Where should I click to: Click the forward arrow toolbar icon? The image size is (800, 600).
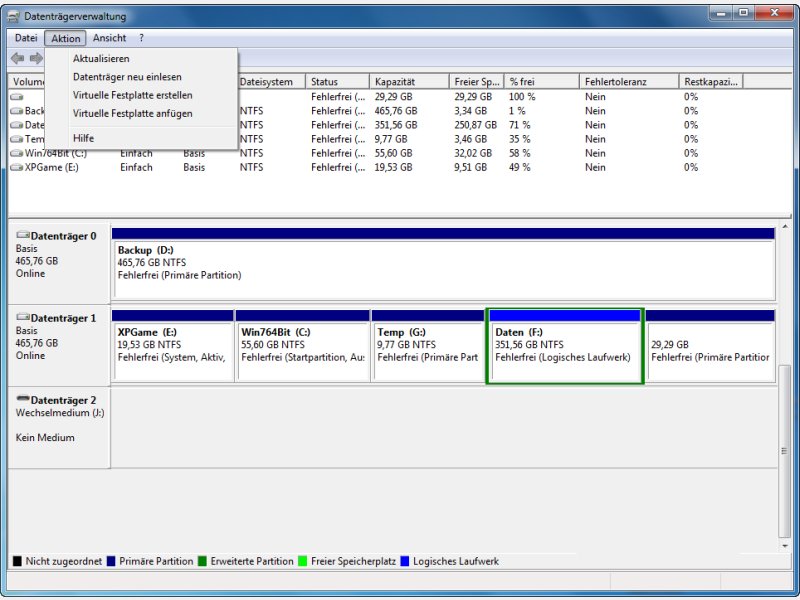pos(36,58)
